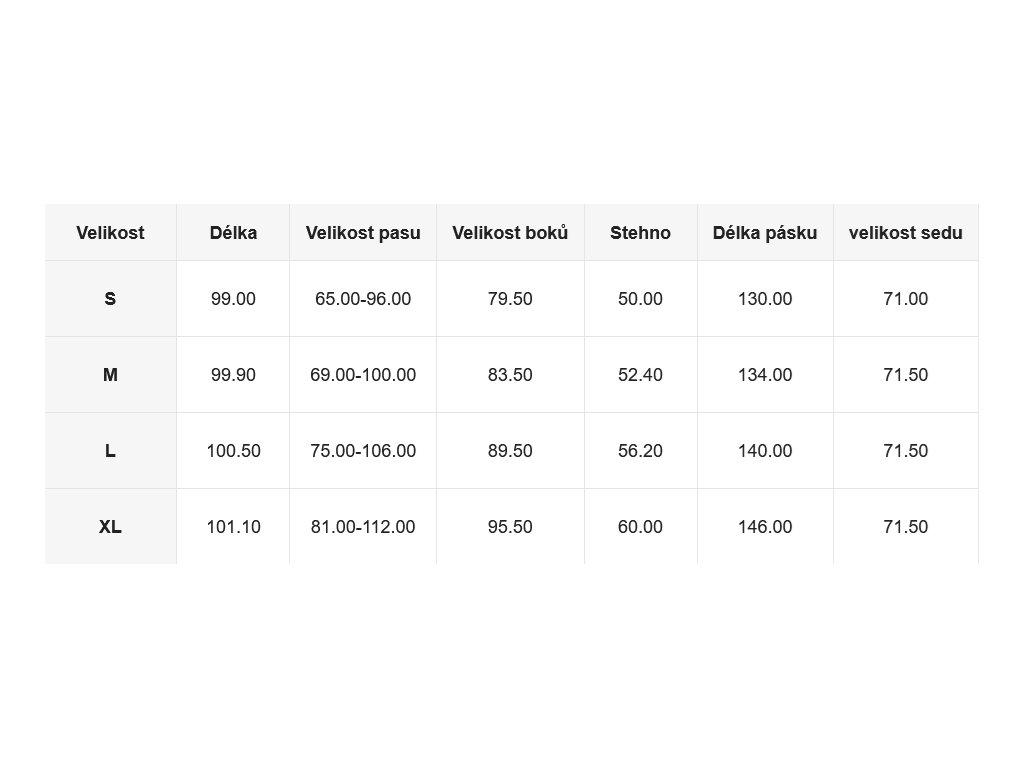Select the S size row label
This screenshot has width=1024, height=768.
pyautogui.click(x=110, y=298)
